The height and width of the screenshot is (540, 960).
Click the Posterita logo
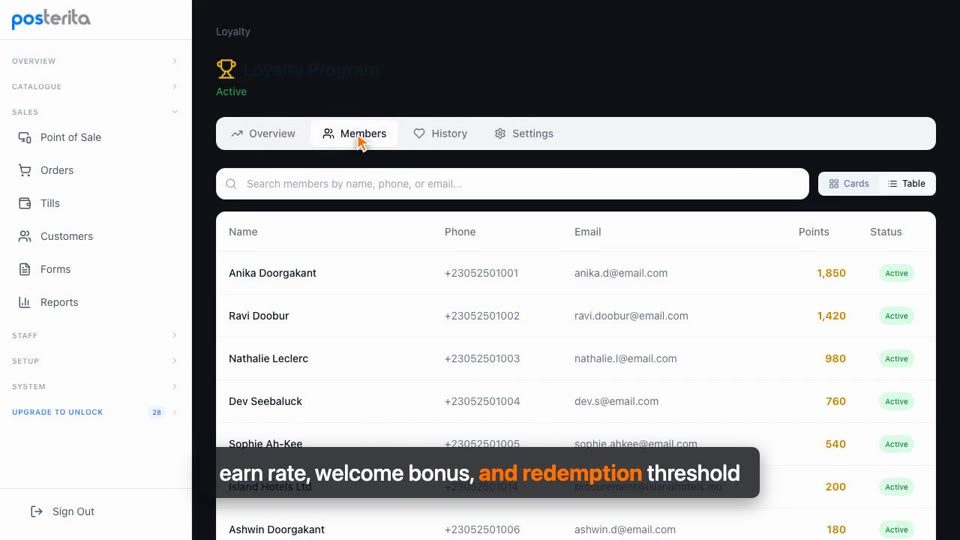pos(51,19)
